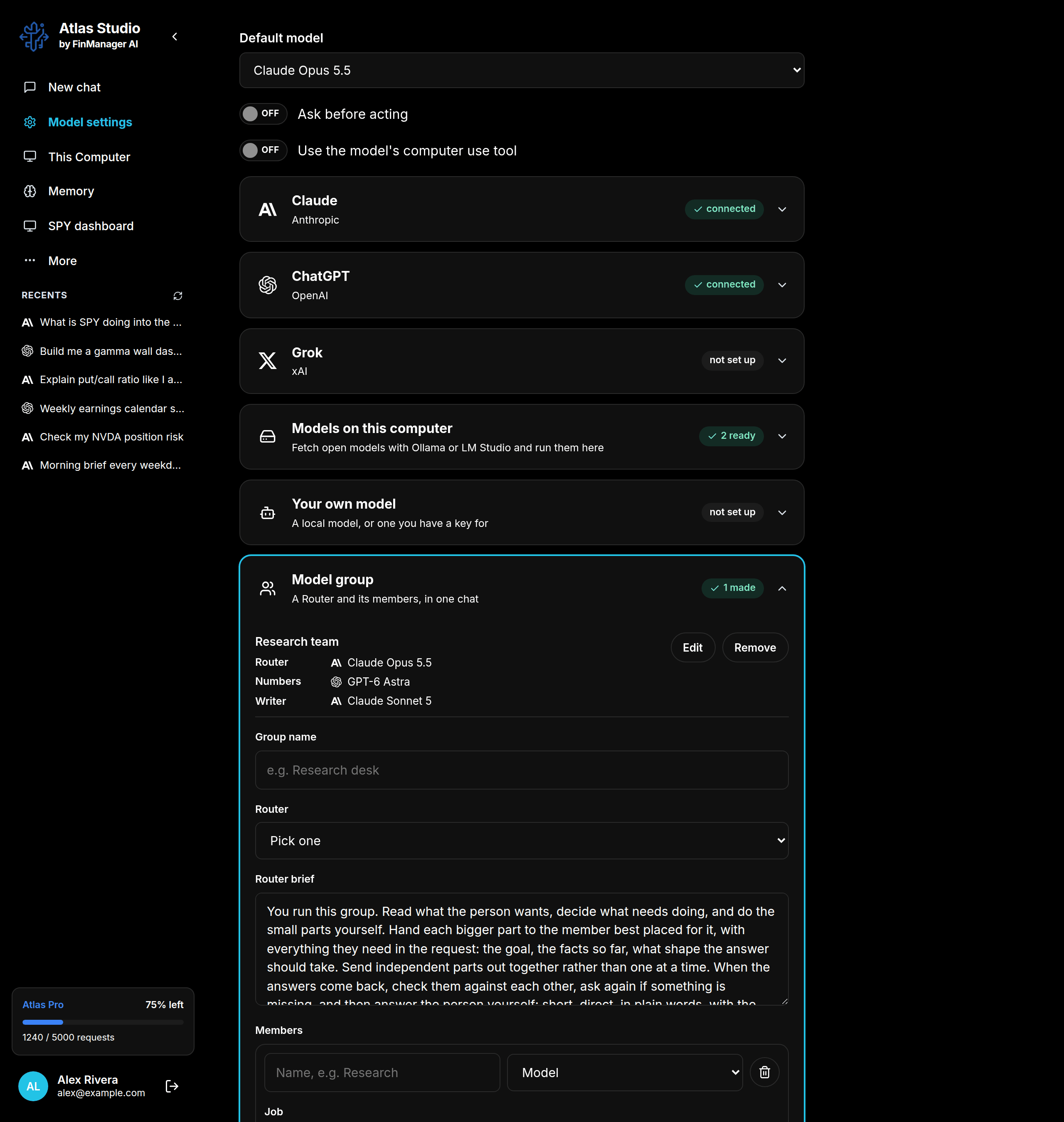
Task: Click the Anthropic logo on Claude card
Action: click(268, 209)
